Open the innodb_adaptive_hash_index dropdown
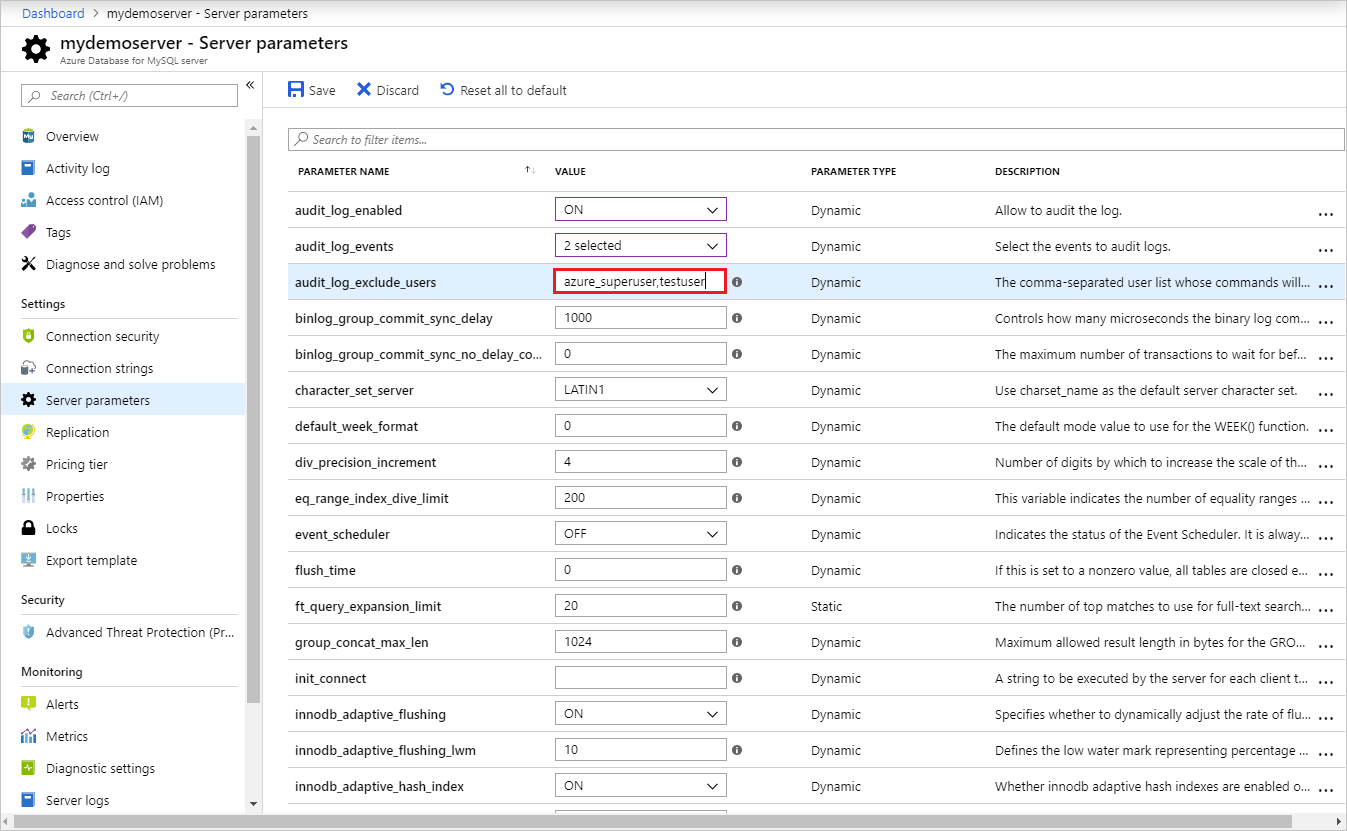This screenshot has height=831, width=1347. pyautogui.click(x=641, y=785)
